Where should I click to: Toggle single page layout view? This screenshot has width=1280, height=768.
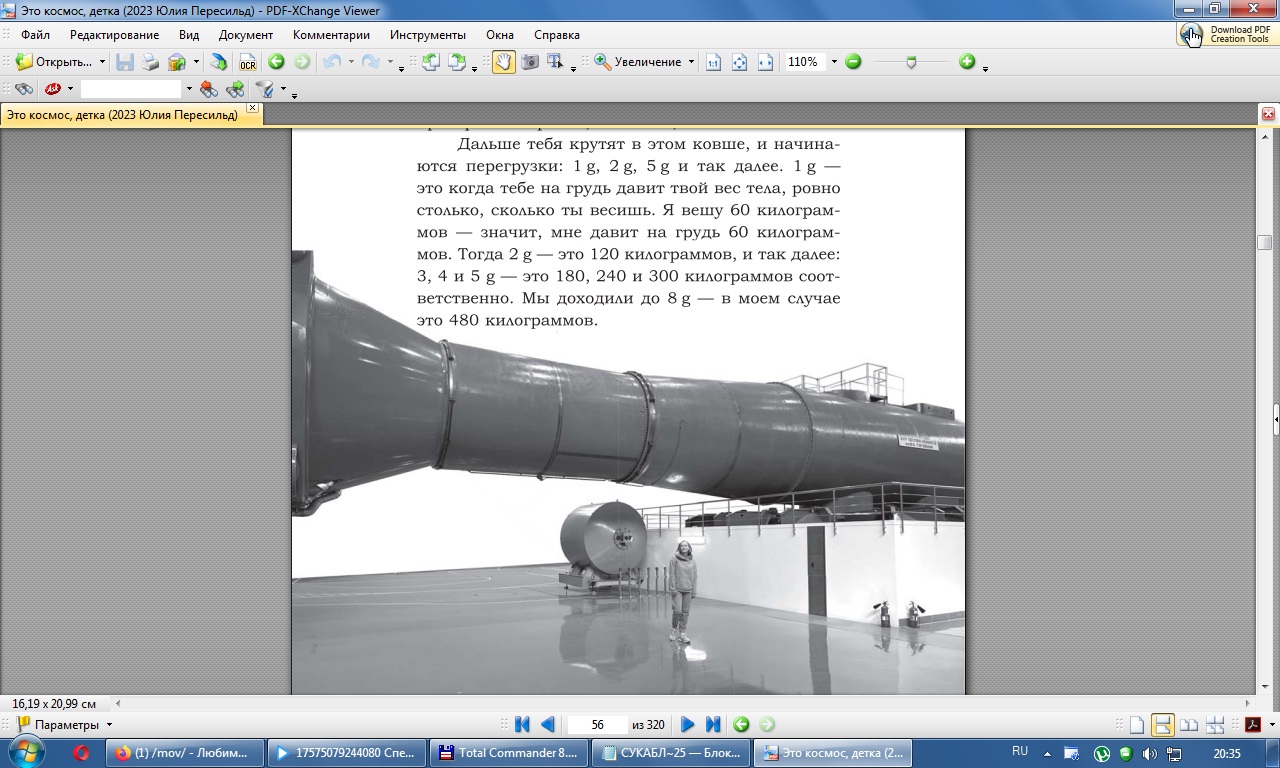tap(1137, 725)
